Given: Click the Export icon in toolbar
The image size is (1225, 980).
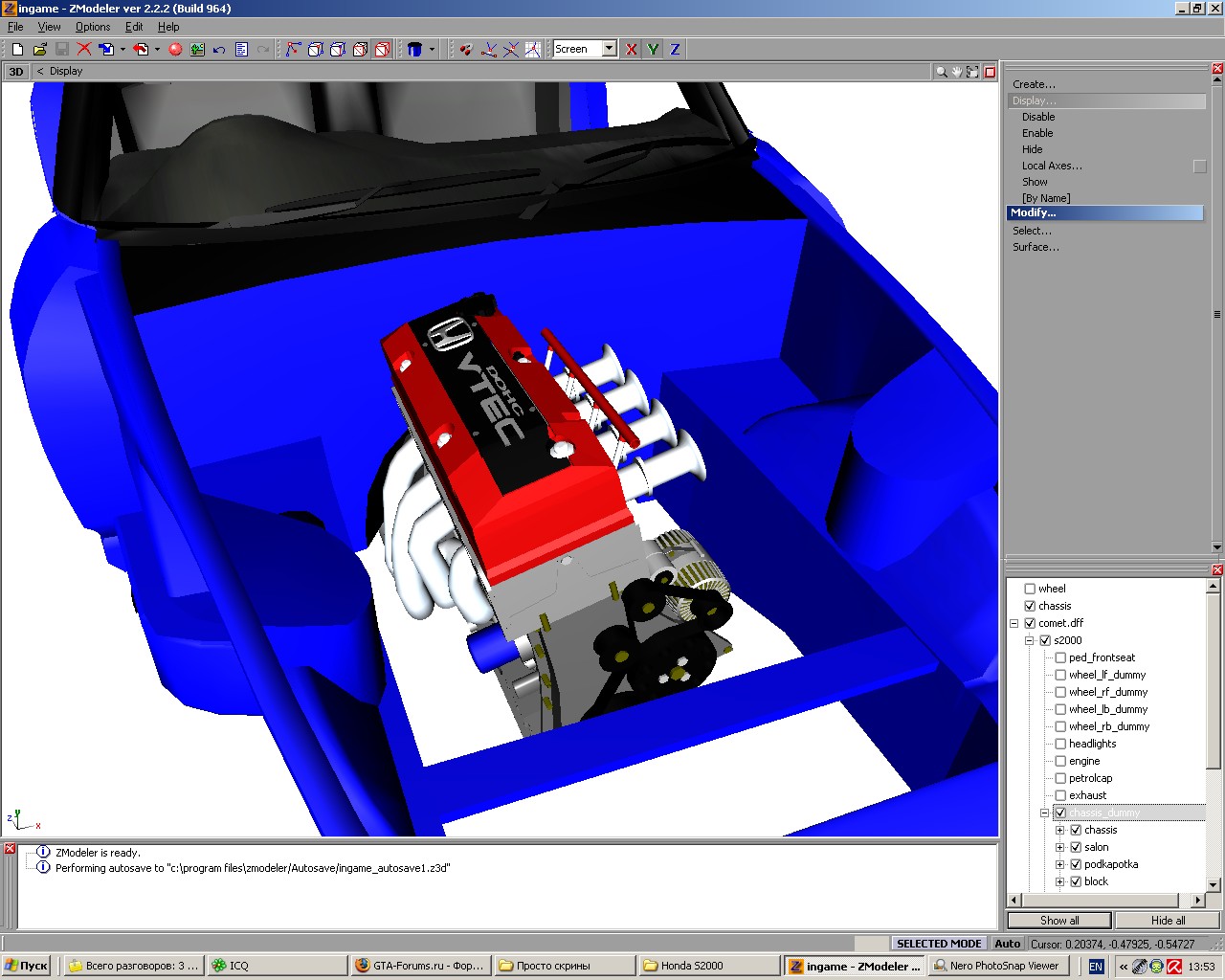Looking at the screenshot, I should pos(141,49).
